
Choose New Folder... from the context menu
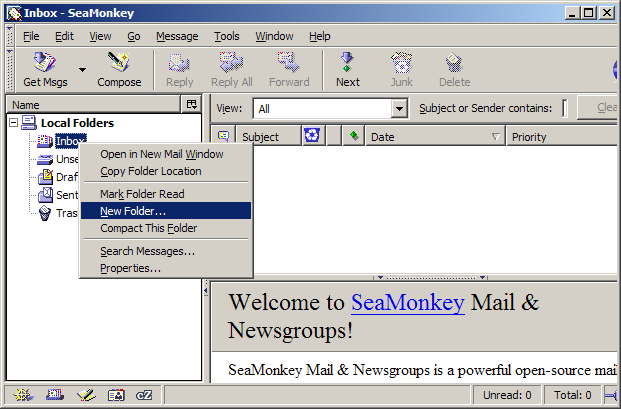[x=133, y=211]
